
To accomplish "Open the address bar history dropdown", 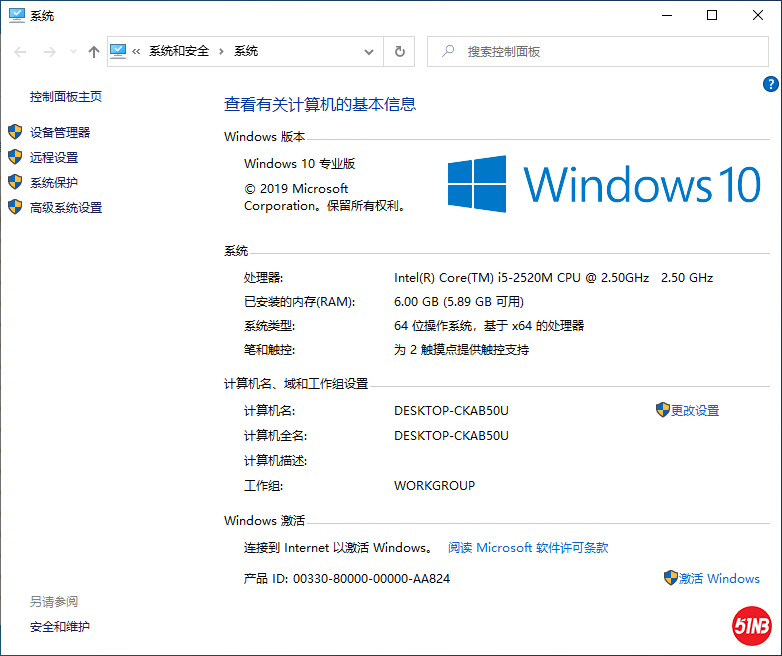I will pyautogui.click(x=369, y=52).
